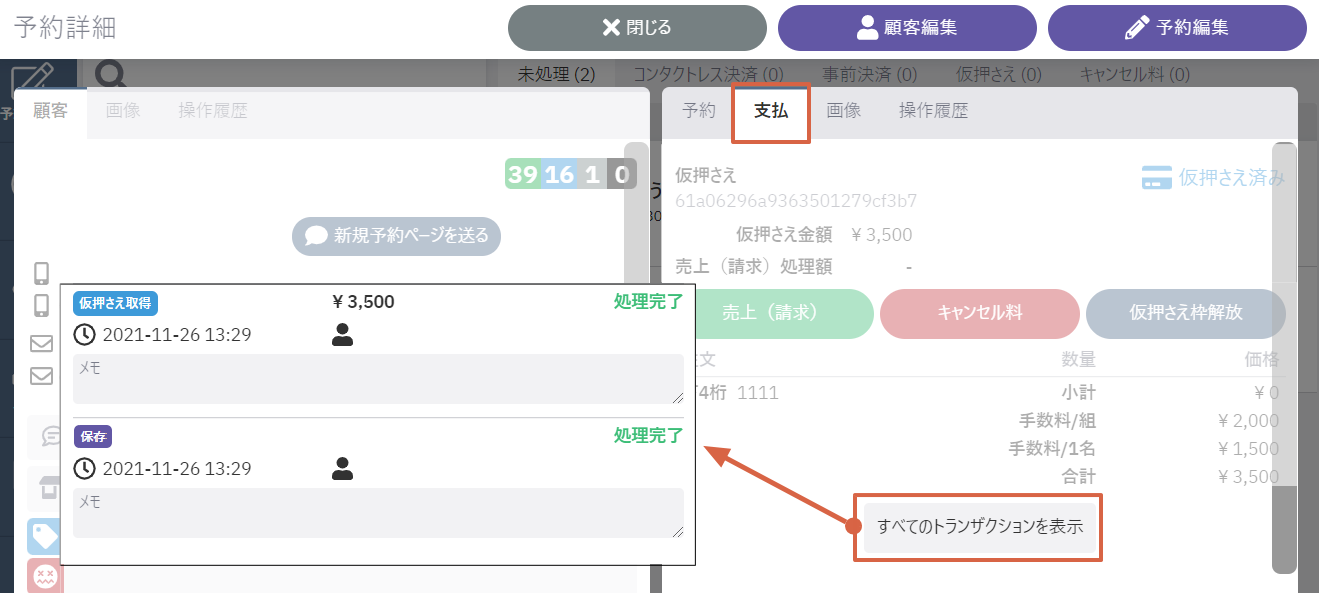Open the customer 操作履歴 tab
Screen dimensions: 1319x594
(x=213, y=111)
